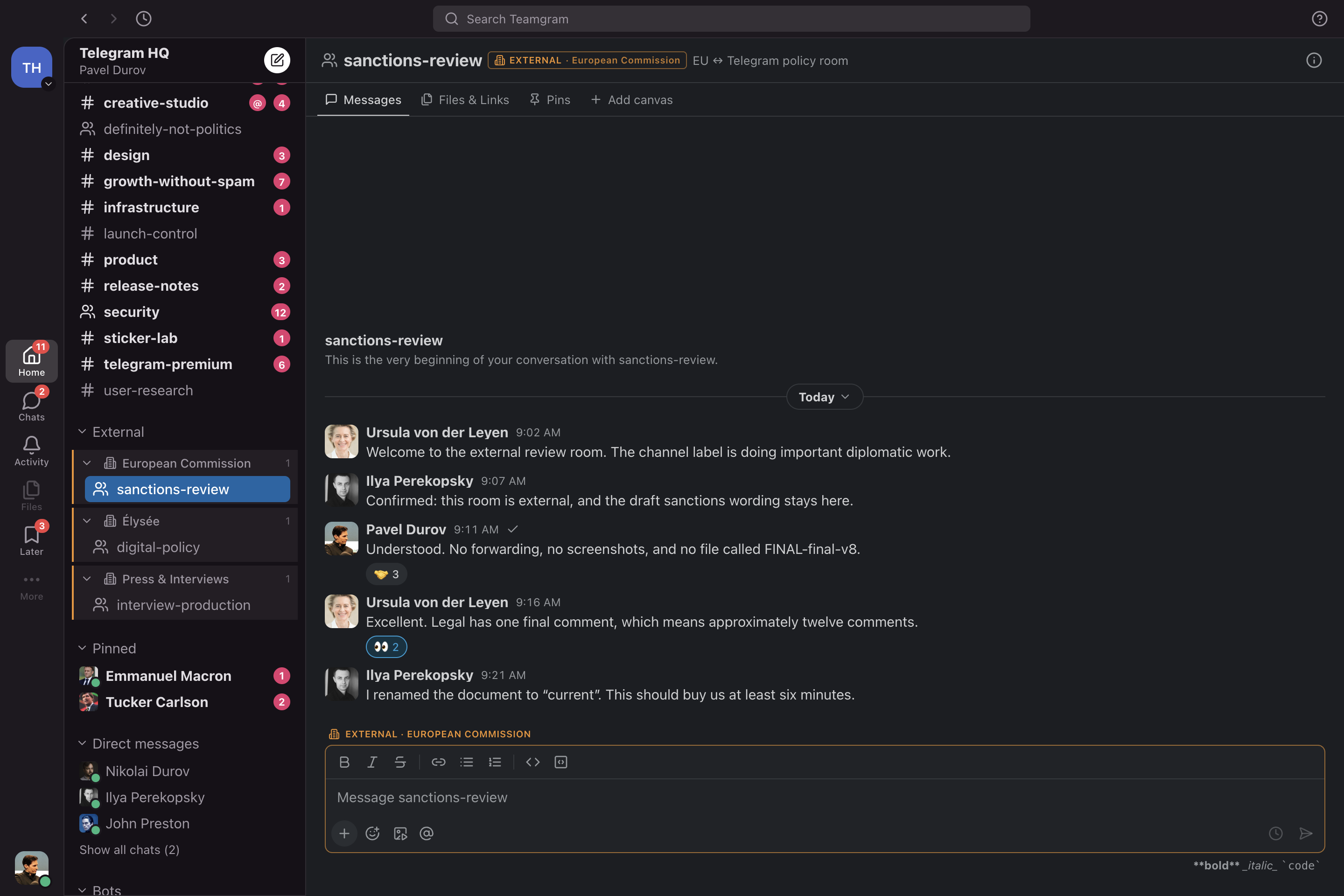Click the Search Teamgram field
The width and height of the screenshot is (1344, 896).
click(x=731, y=19)
